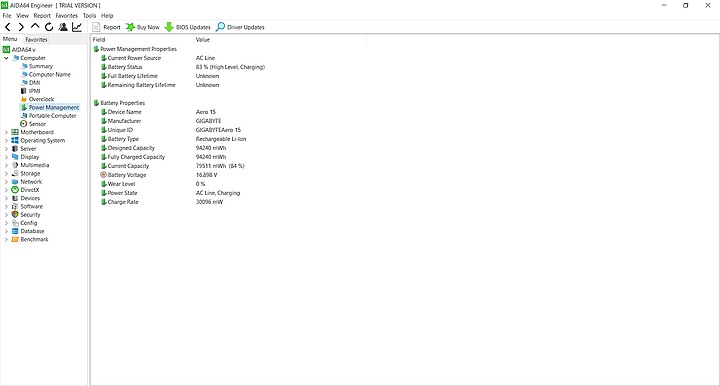Screen dimensions: 720x386
Task: Open the user management icon in toolbar
Action: click(x=63, y=27)
